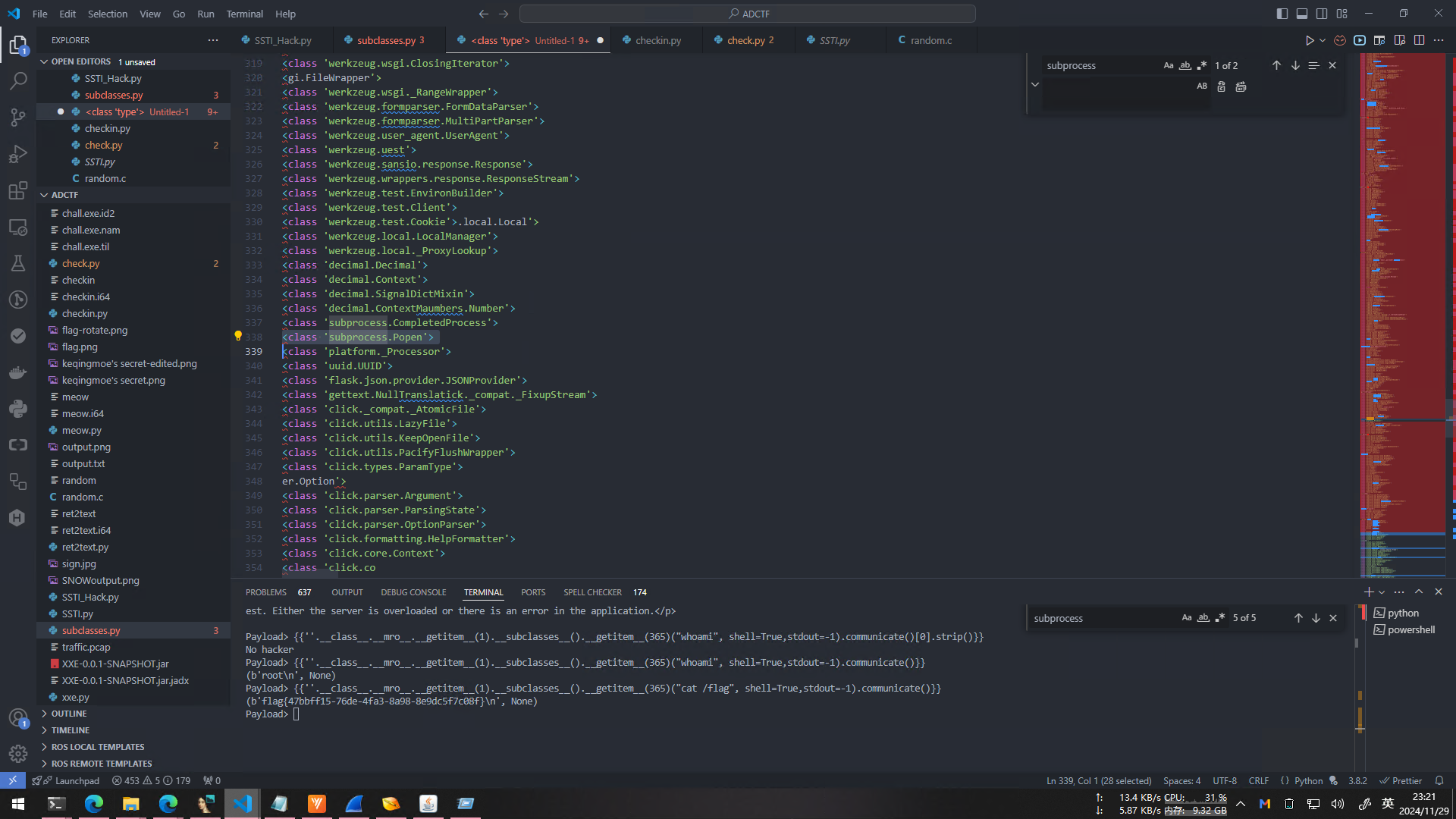This screenshot has height=819, width=1456.
Task: Open the Search view in activity bar
Action: [x=18, y=80]
